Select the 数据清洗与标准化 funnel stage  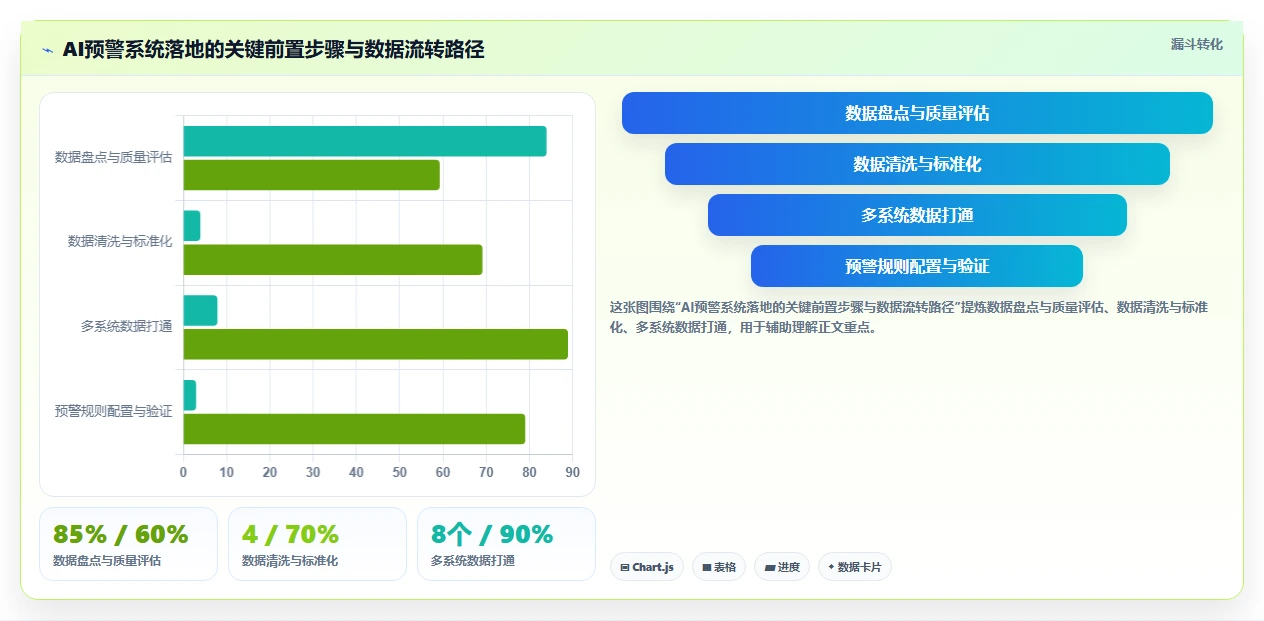click(917, 164)
